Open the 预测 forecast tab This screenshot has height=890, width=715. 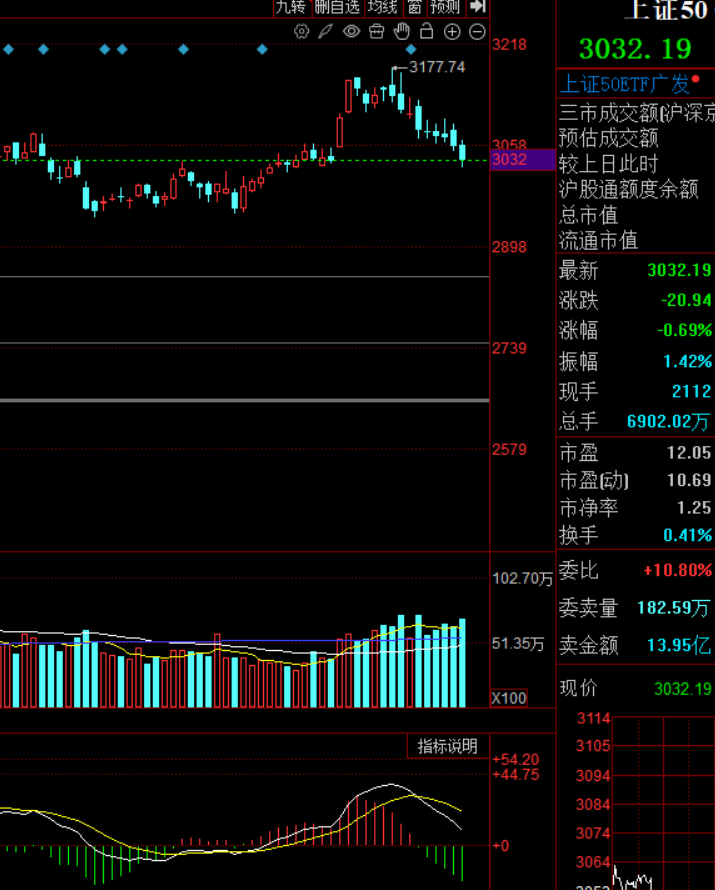pyautogui.click(x=445, y=7)
